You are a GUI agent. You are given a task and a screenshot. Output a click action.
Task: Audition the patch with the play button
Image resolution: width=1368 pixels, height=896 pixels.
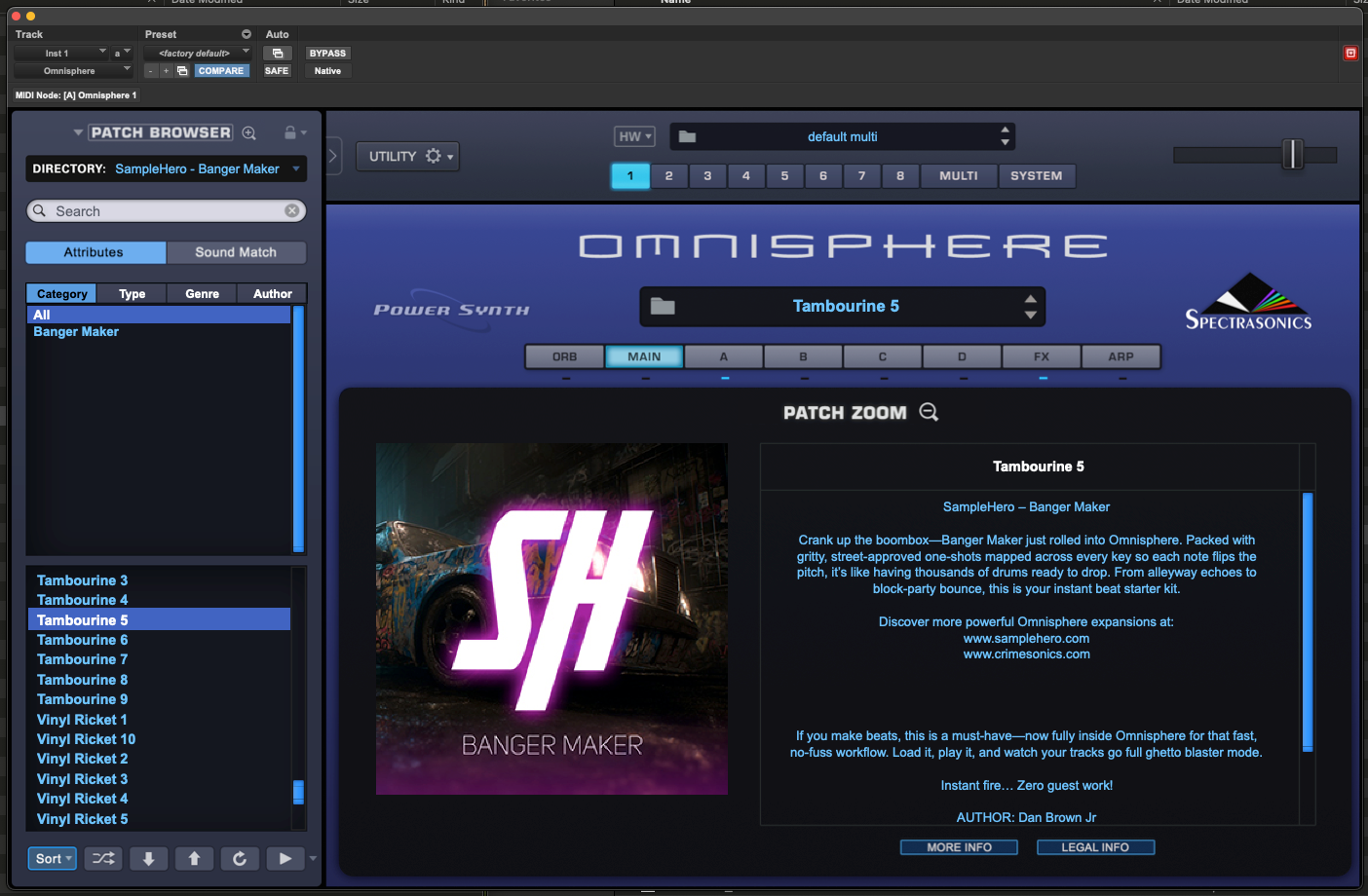click(x=285, y=858)
